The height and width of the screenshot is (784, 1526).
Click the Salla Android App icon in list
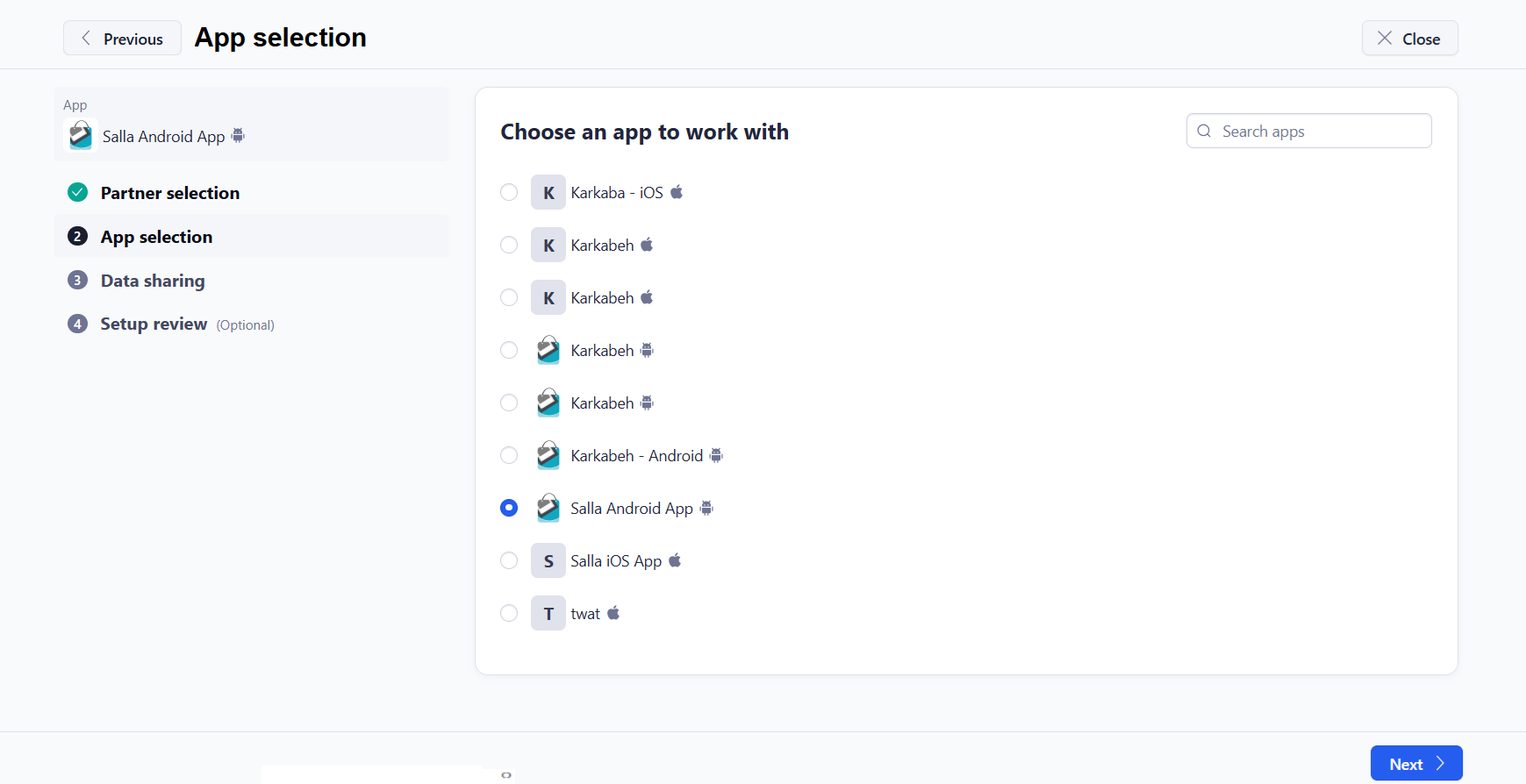pyautogui.click(x=548, y=508)
